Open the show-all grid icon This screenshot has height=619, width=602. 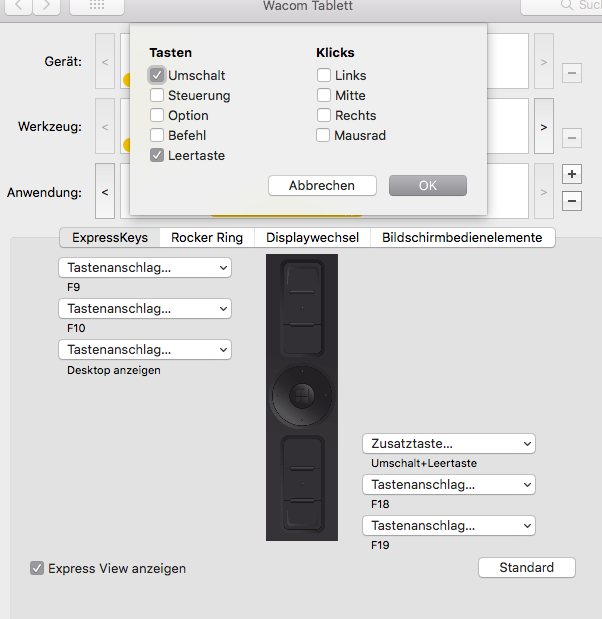pyautogui.click(x=97, y=6)
